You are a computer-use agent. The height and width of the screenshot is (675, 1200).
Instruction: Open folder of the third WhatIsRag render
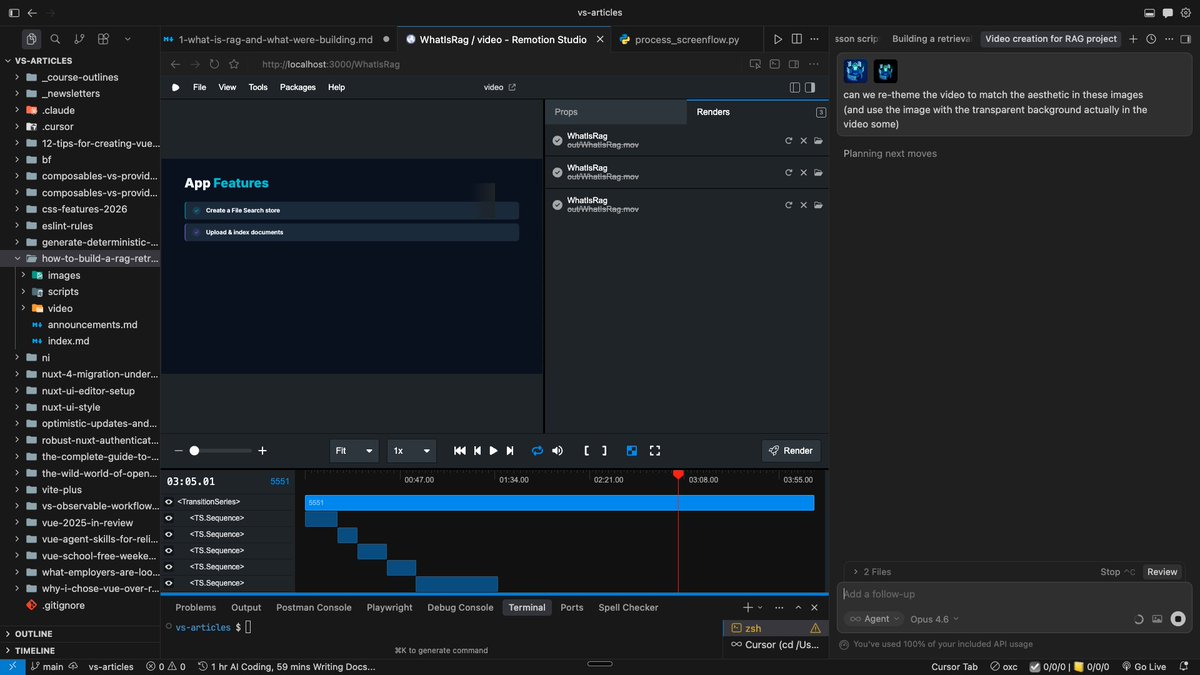(818, 205)
